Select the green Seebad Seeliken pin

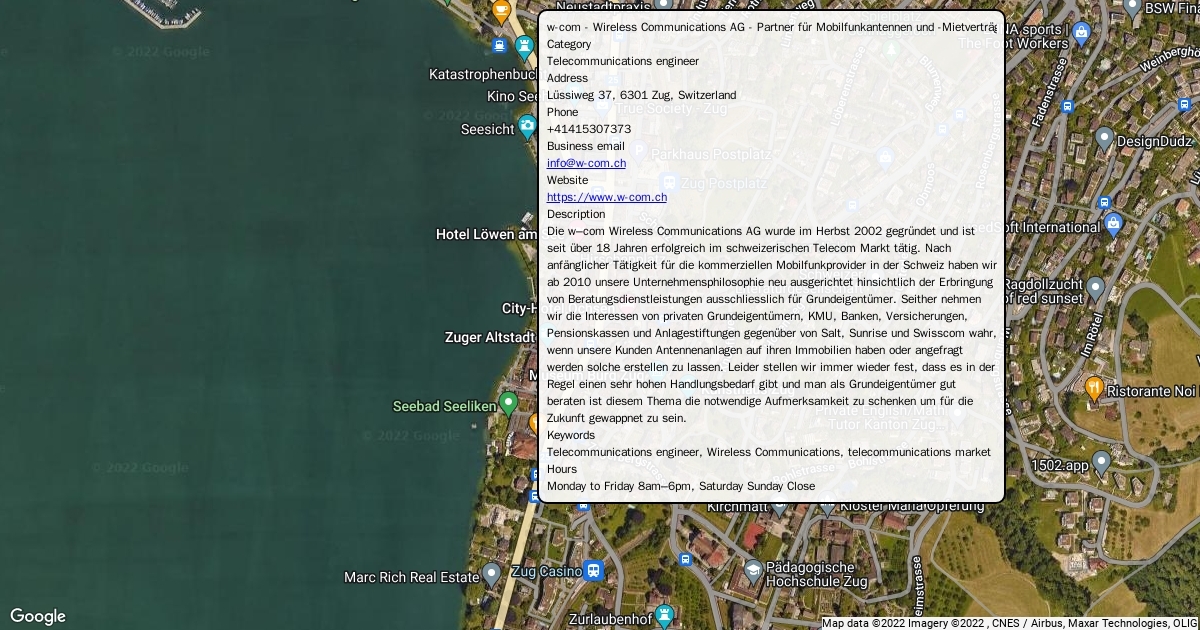pos(508,404)
